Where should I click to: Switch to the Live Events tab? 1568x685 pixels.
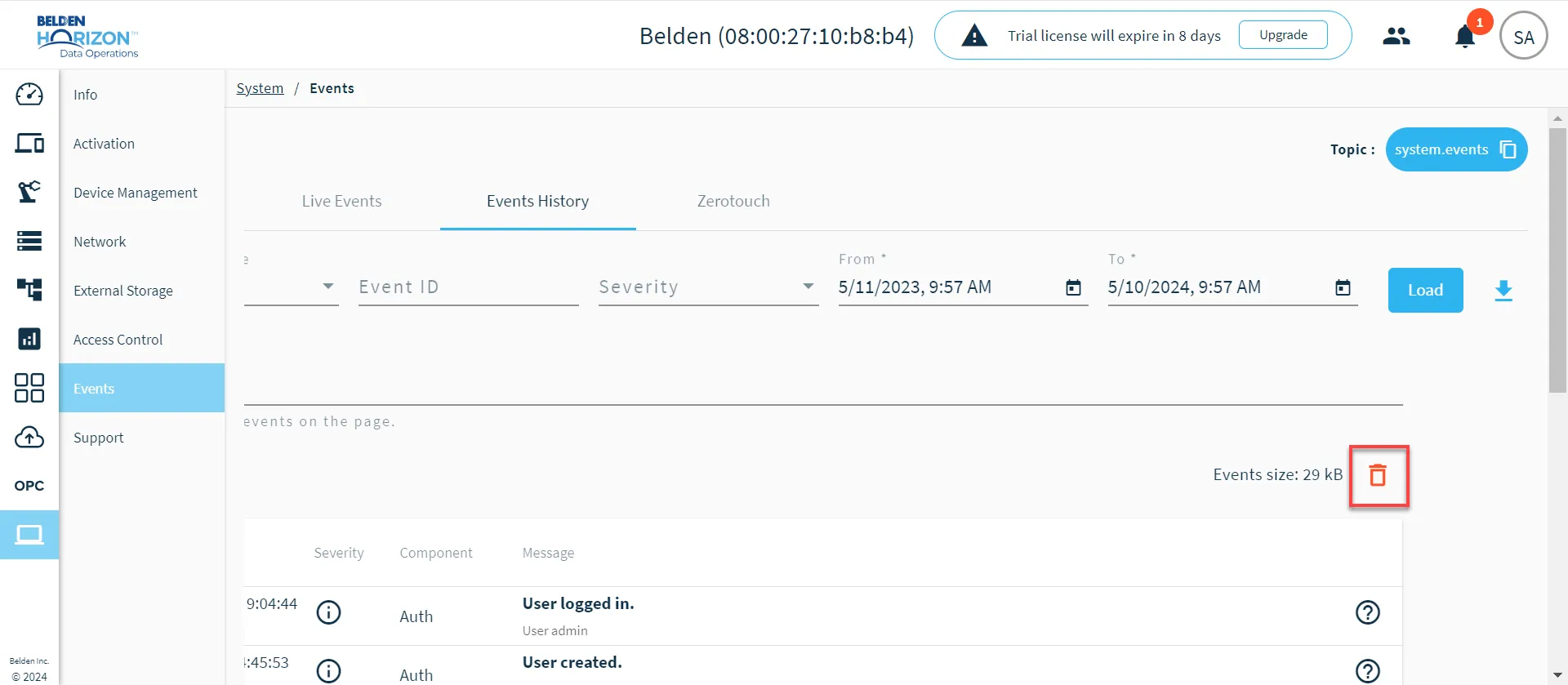(341, 201)
